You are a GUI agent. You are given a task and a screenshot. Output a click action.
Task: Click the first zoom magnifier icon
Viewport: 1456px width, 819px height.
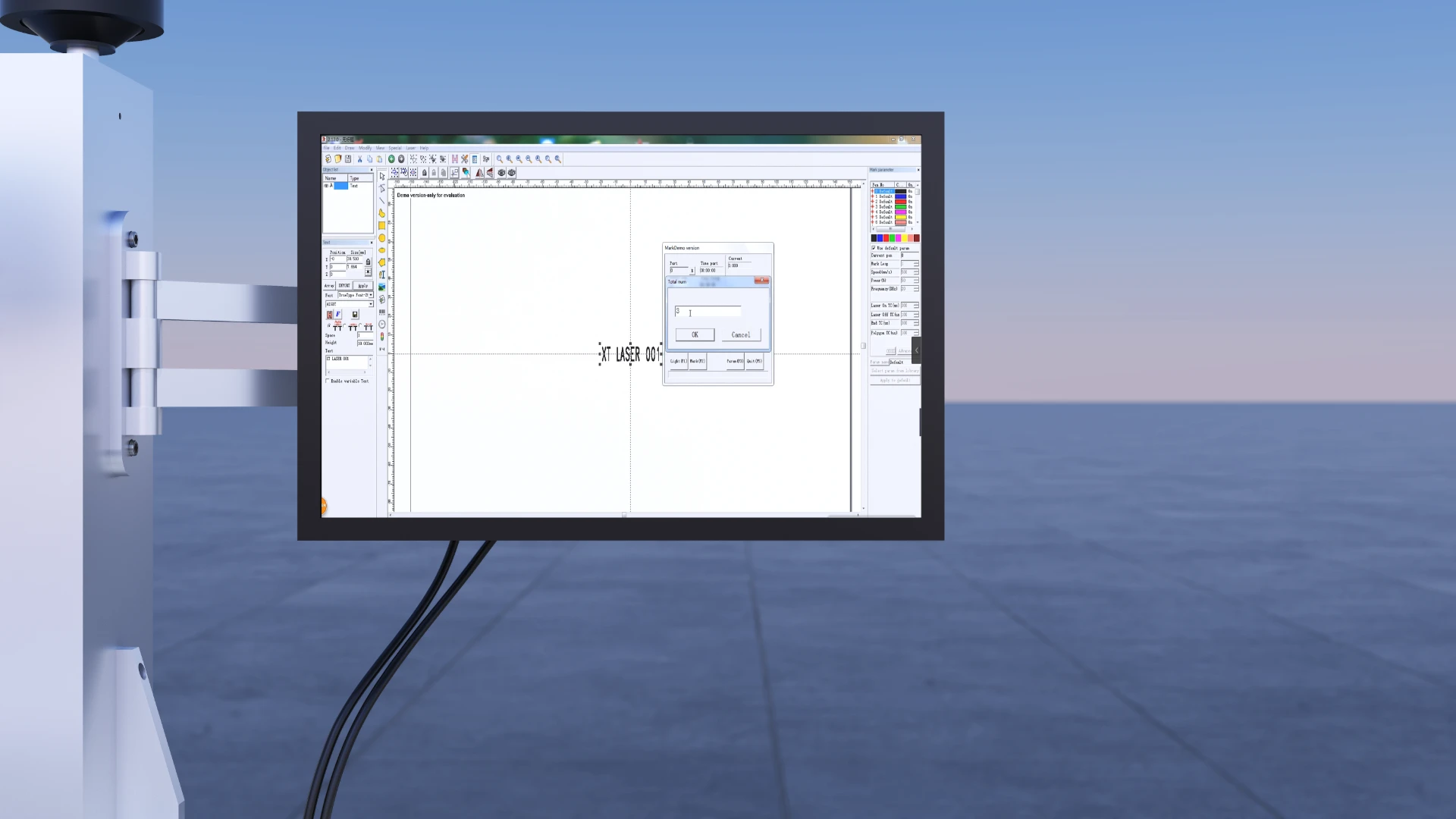click(500, 159)
